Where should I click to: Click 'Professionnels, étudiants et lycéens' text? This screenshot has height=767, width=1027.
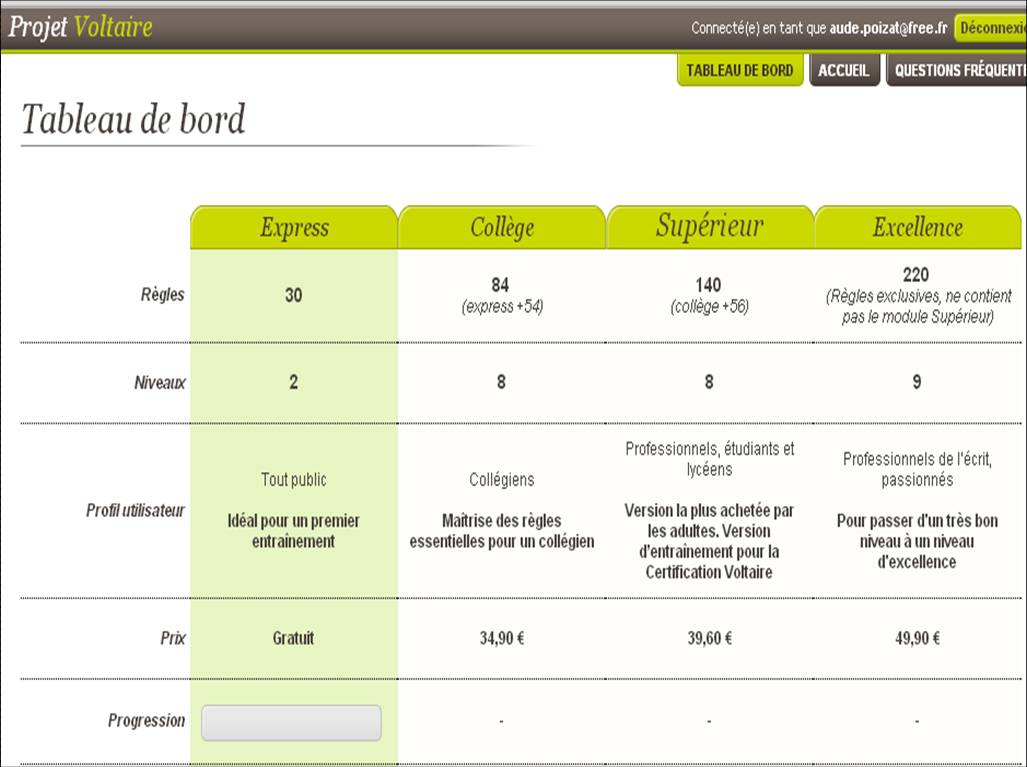709,459
